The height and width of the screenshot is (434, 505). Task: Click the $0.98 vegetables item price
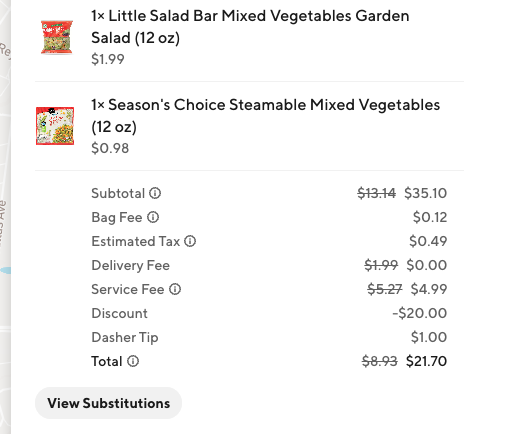110,148
